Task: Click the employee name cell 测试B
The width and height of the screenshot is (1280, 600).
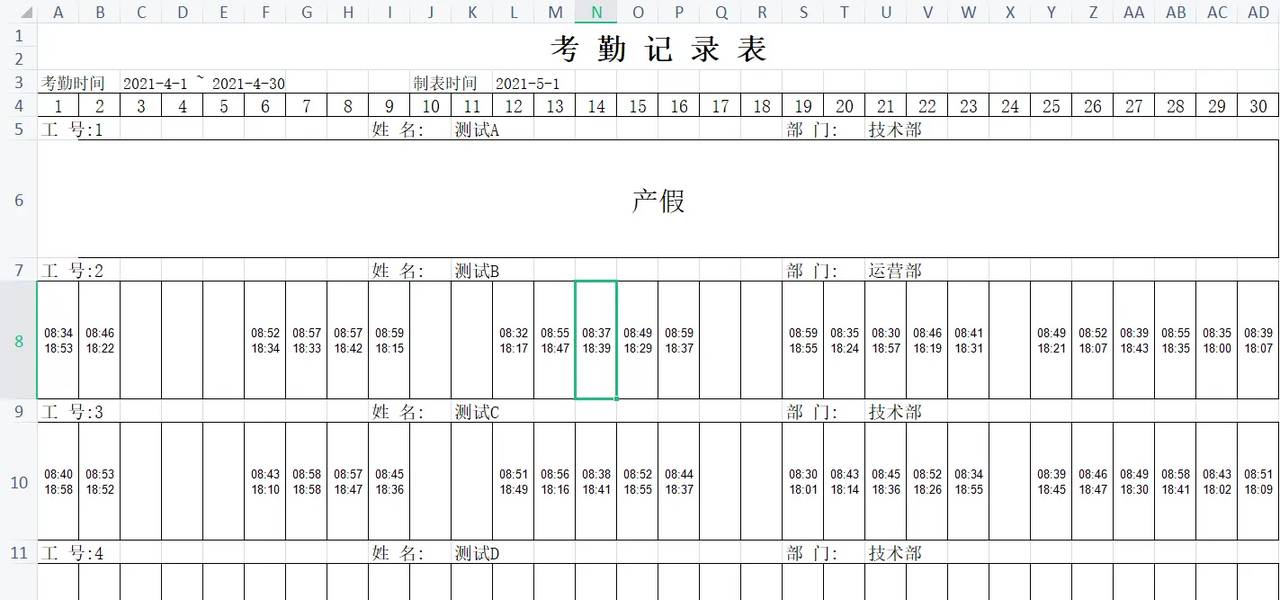Action: pyautogui.click(x=477, y=271)
